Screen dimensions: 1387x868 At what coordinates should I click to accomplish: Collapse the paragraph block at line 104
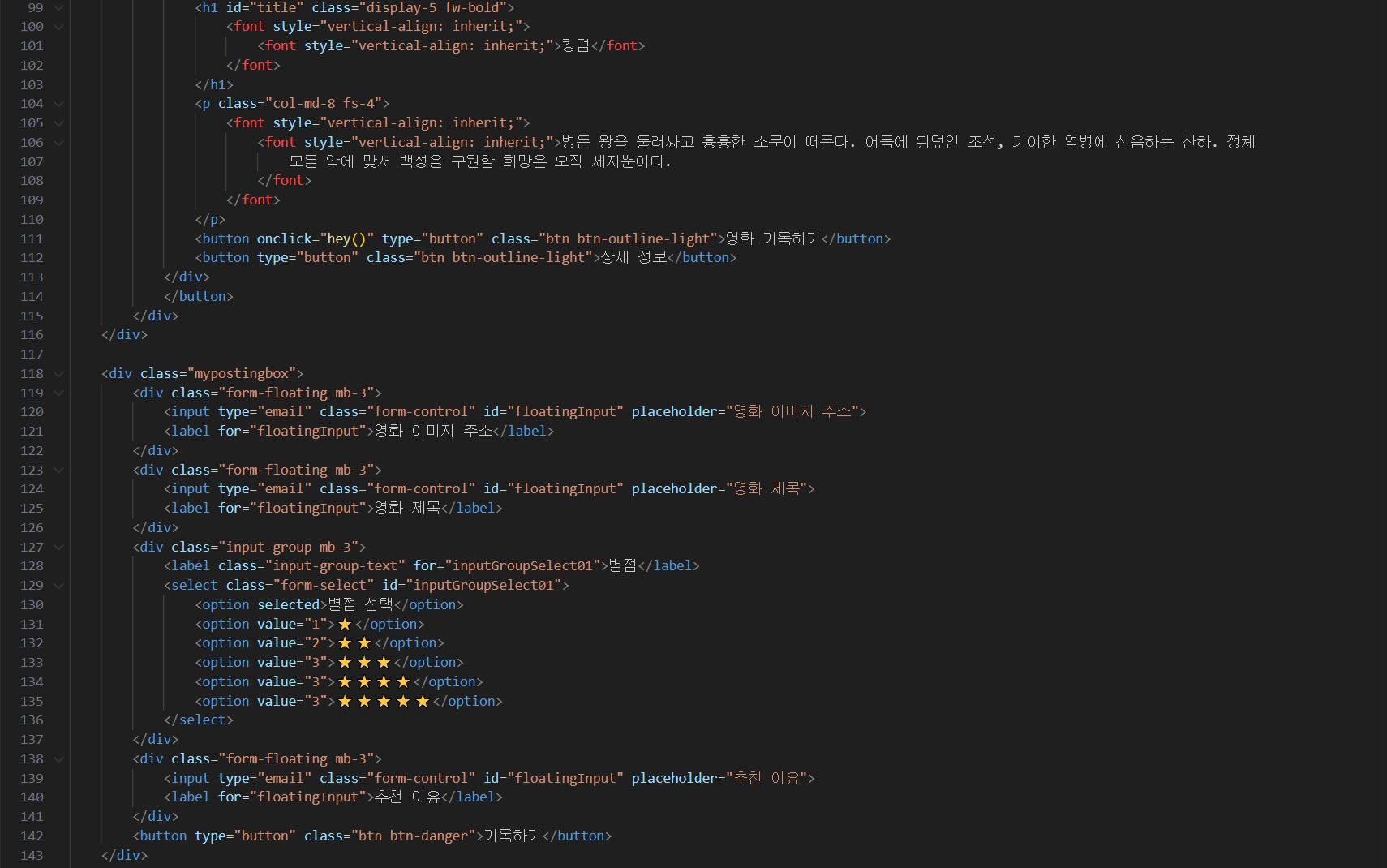[58, 103]
